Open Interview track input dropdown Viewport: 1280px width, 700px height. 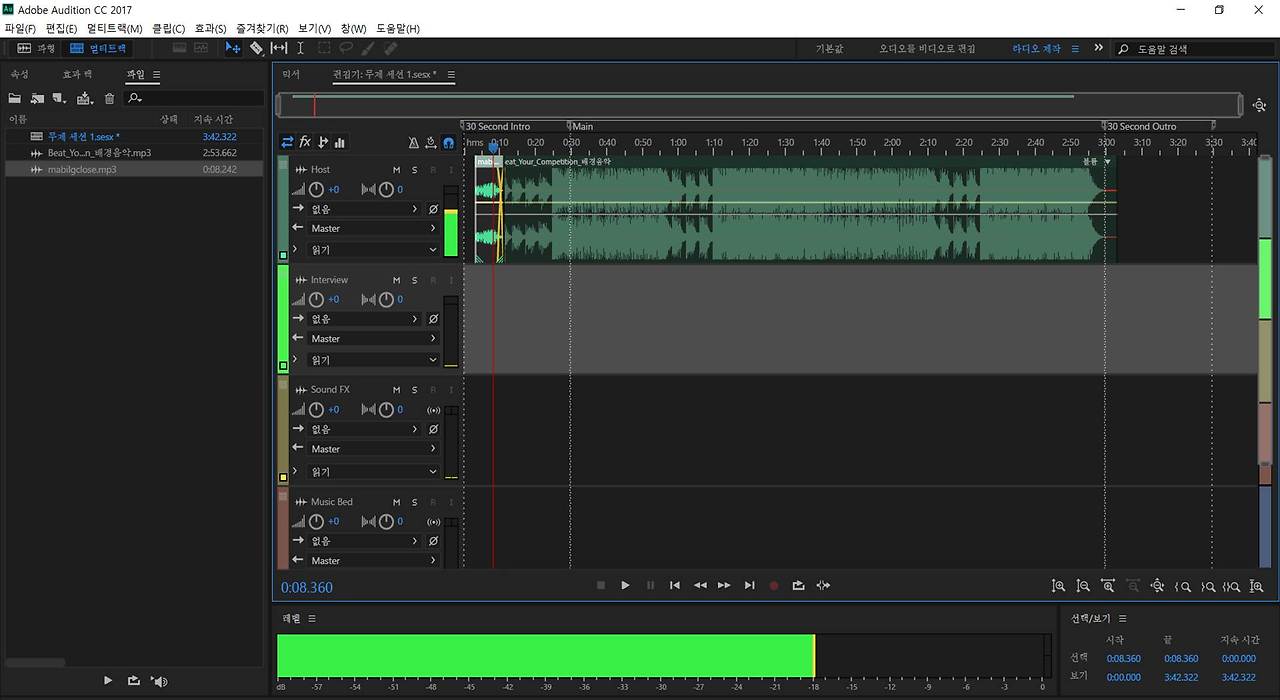click(365, 319)
